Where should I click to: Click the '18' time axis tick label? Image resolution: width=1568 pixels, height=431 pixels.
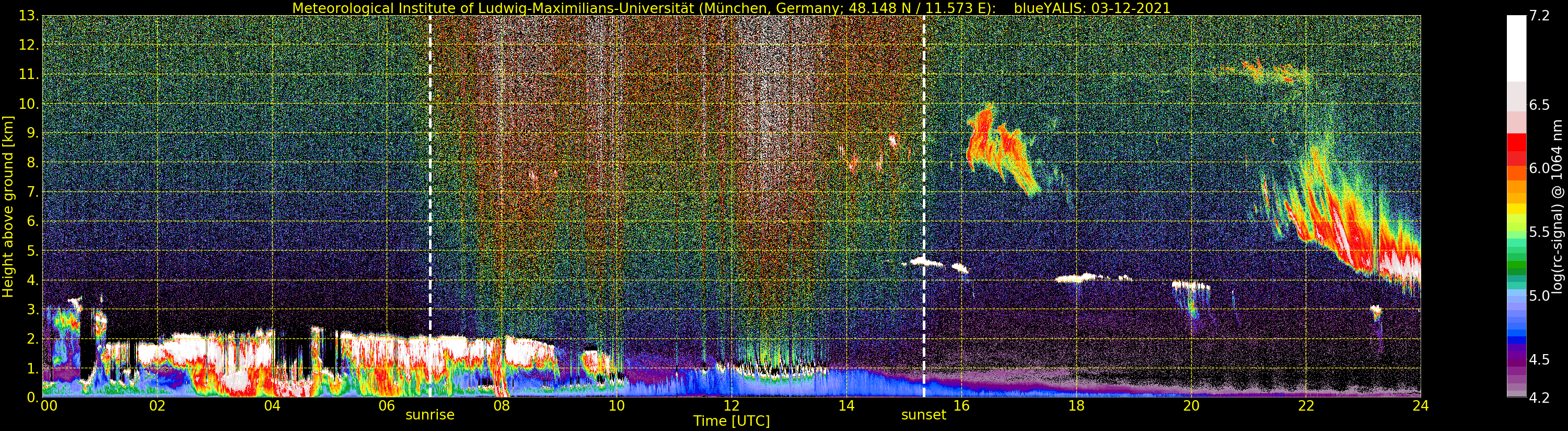coord(1076,405)
